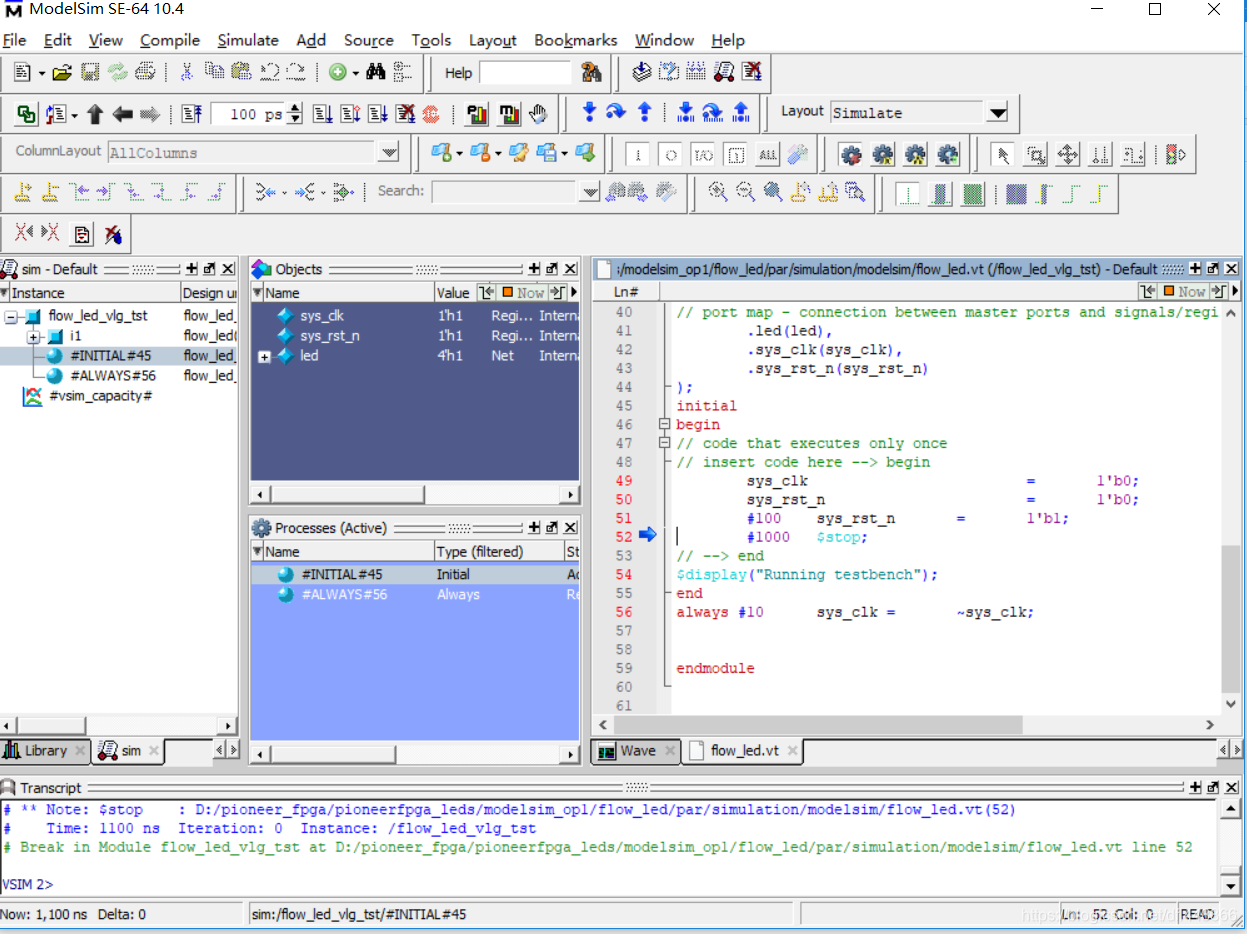Expand the led signal in Objects
The image size is (1247, 934).
pos(264,356)
